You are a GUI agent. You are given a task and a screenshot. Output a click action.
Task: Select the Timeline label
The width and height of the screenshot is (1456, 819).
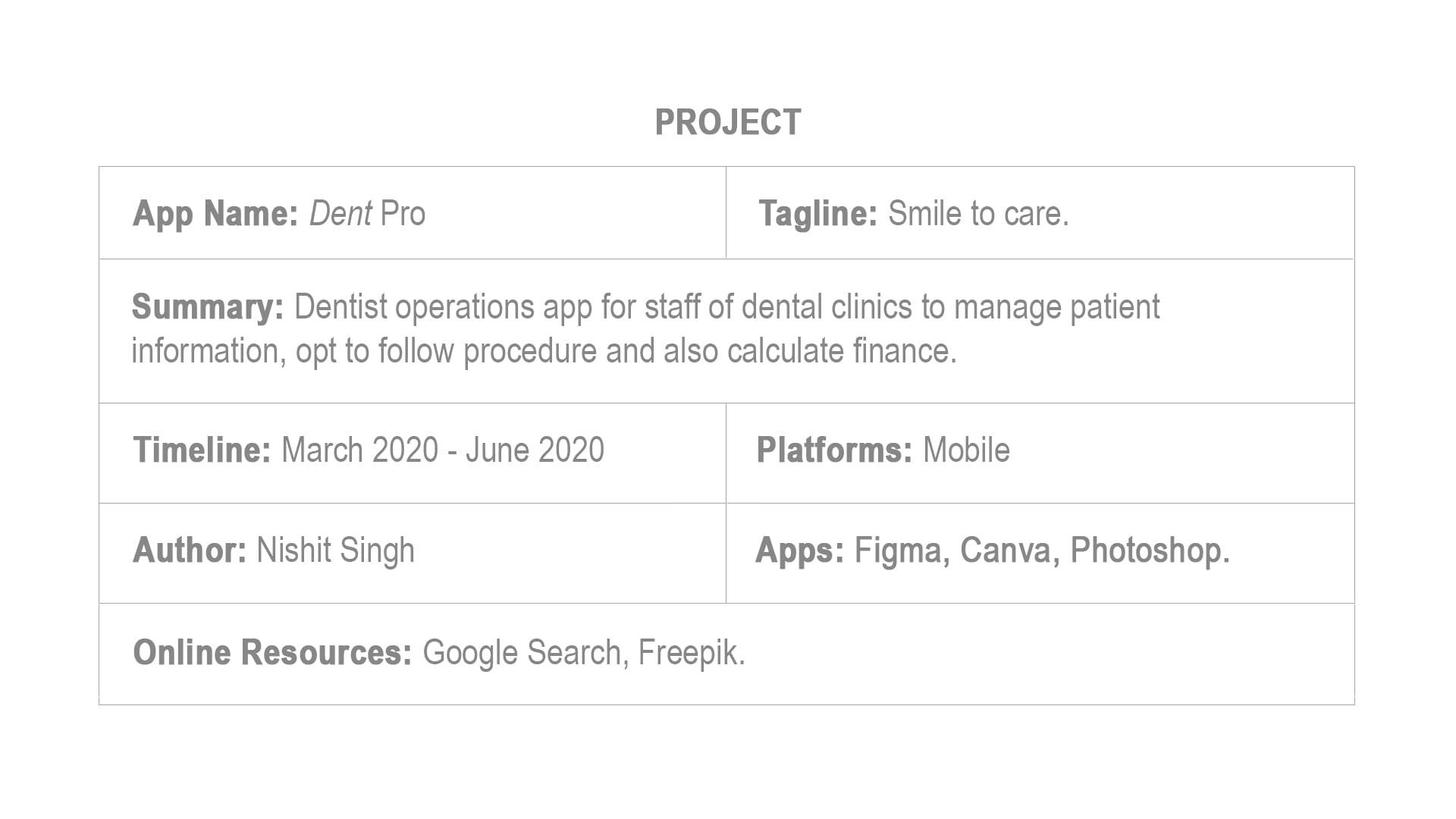click(202, 450)
